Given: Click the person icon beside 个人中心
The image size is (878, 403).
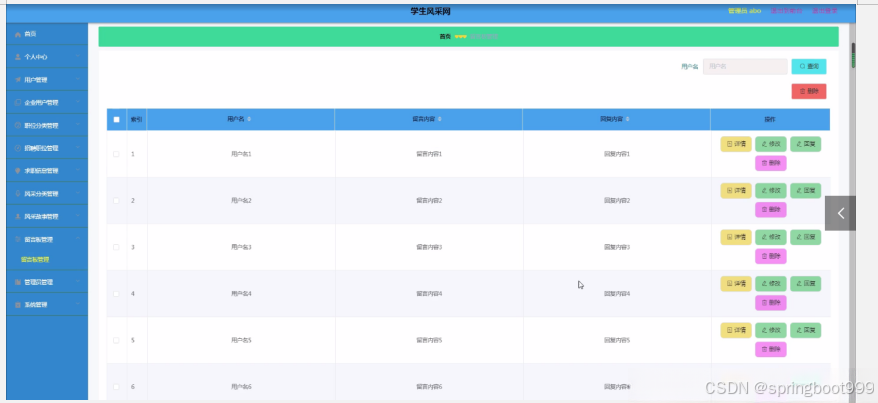Looking at the screenshot, I should click(x=18, y=57).
